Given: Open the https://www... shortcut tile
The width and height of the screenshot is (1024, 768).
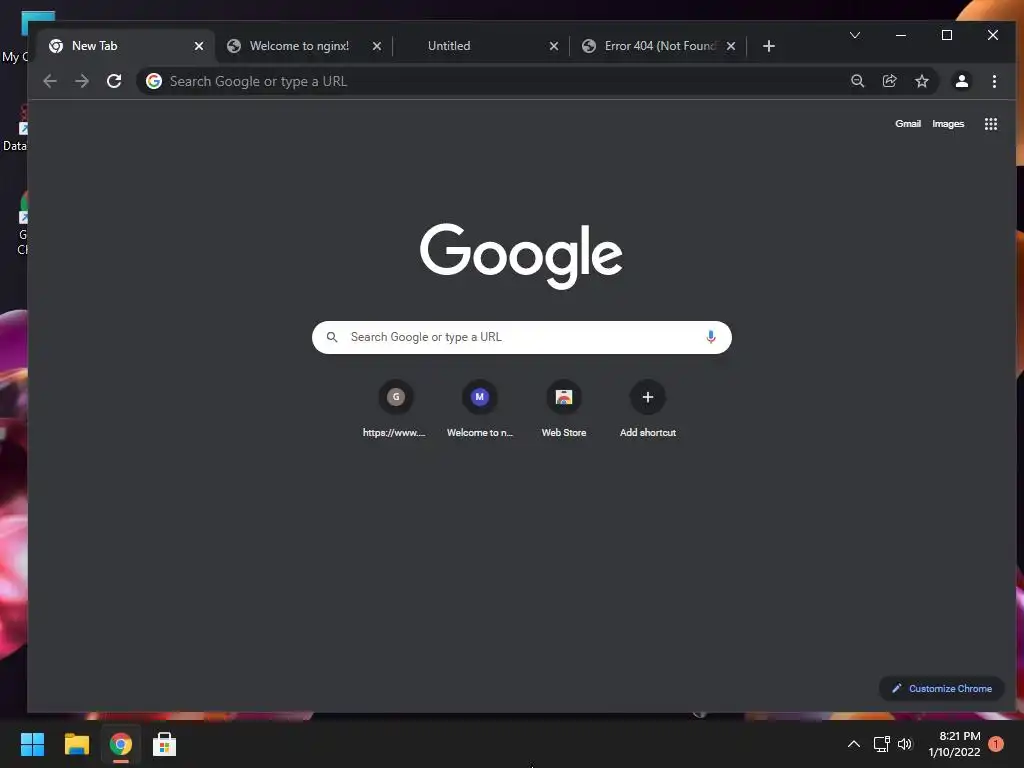Looking at the screenshot, I should [x=394, y=409].
